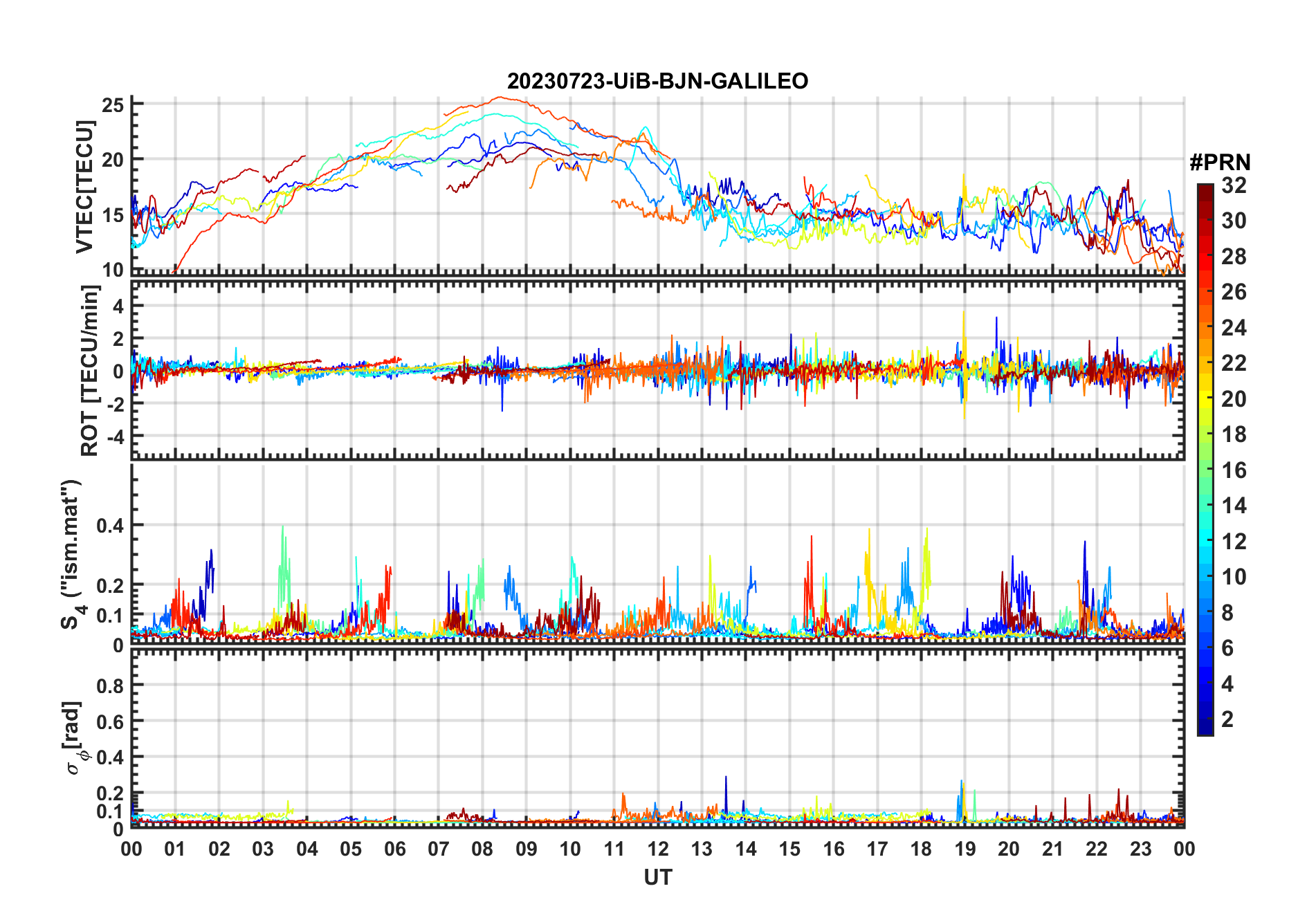Select colorbar tick label 16

[x=1234, y=470]
